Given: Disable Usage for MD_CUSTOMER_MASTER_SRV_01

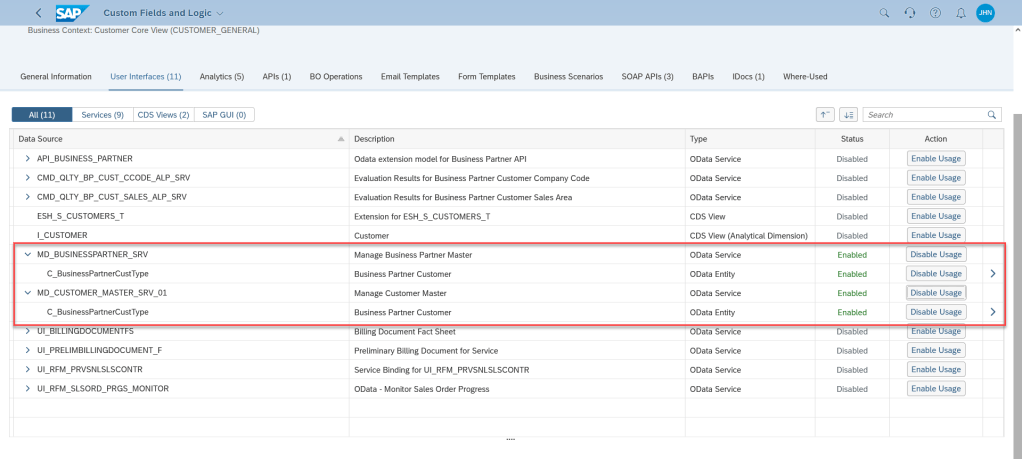Looking at the screenshot, I should [x=936, y=293].
